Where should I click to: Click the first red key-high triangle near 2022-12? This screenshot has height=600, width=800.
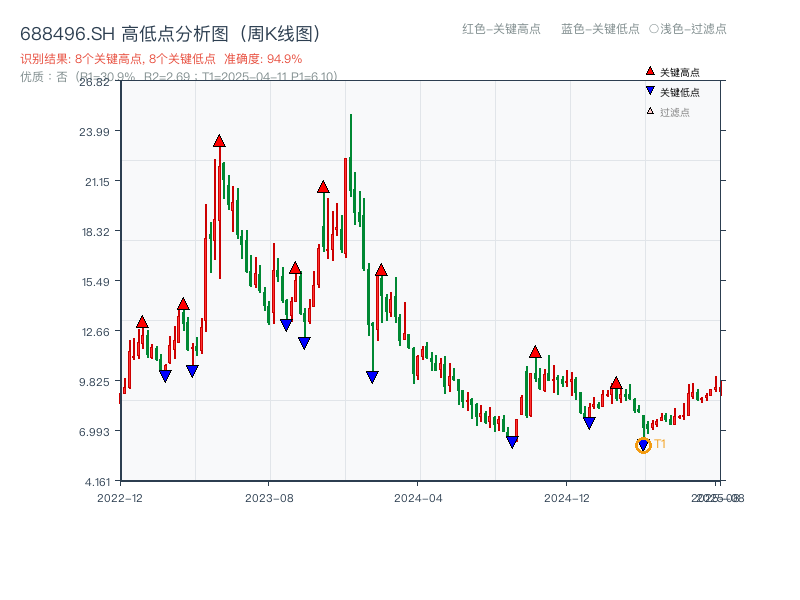pyautogui.click(x=141, y=322)
